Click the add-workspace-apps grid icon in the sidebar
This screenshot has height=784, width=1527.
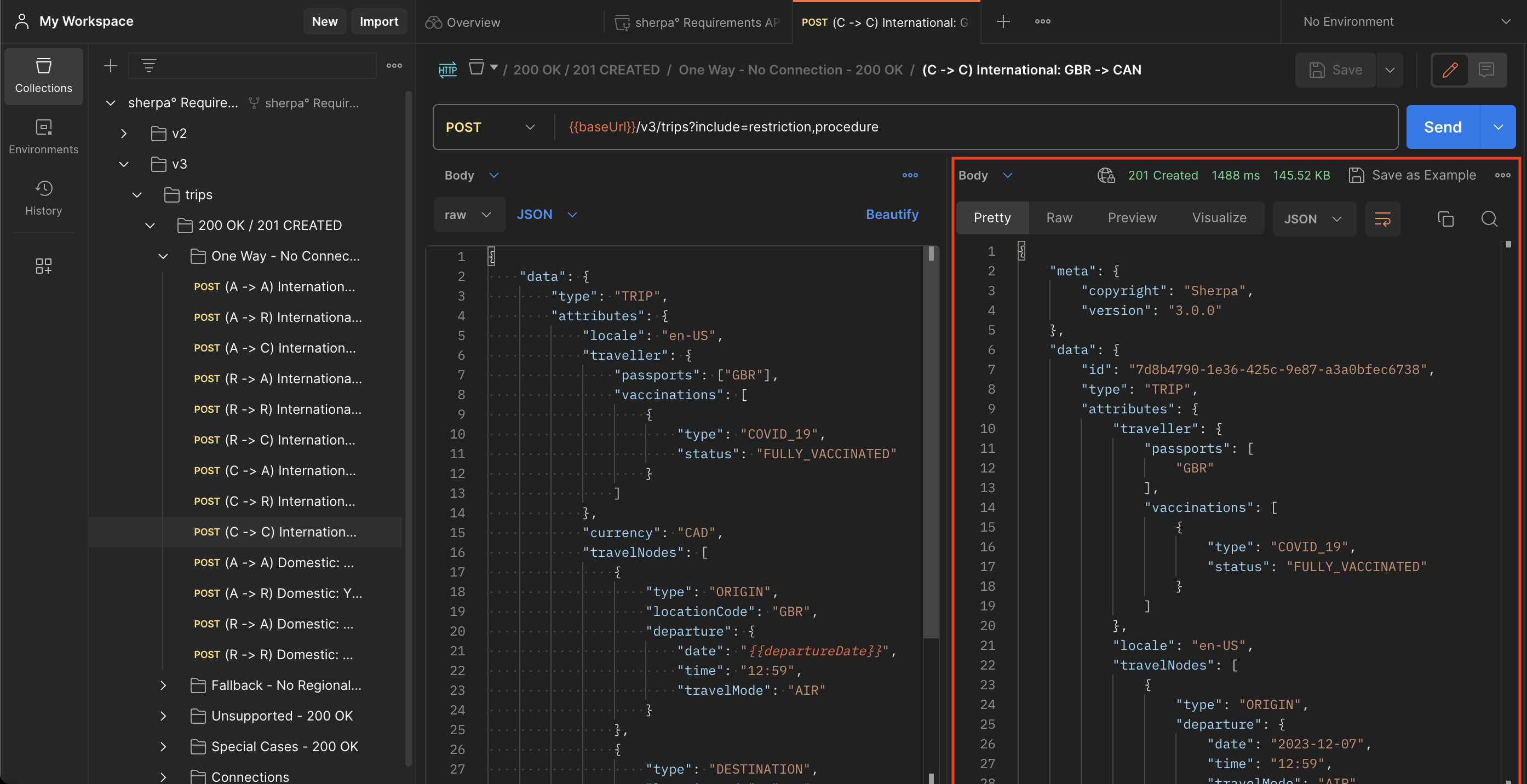coord(43,266)
